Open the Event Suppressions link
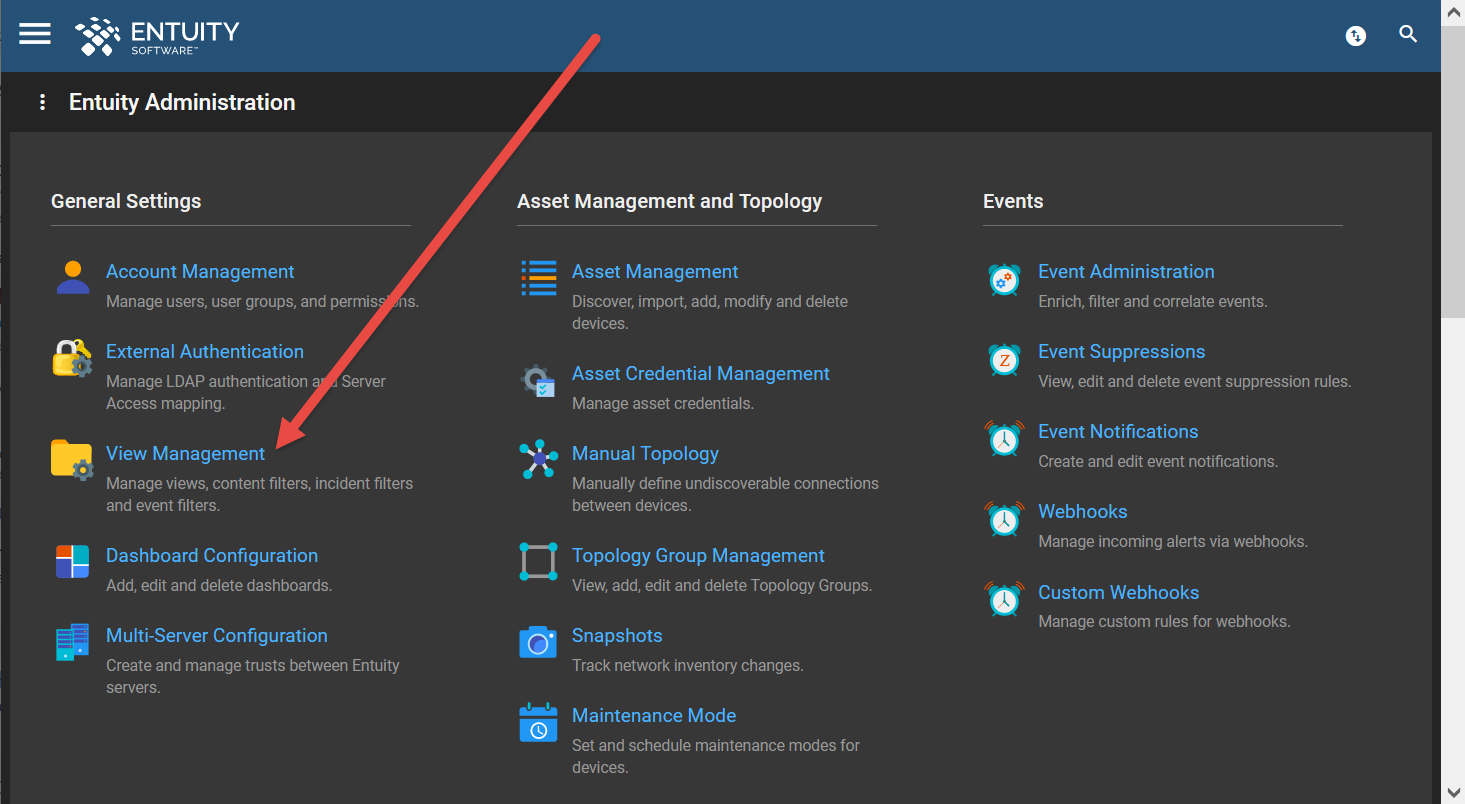Screen dimensions: 1465x804 (1122, 352)
